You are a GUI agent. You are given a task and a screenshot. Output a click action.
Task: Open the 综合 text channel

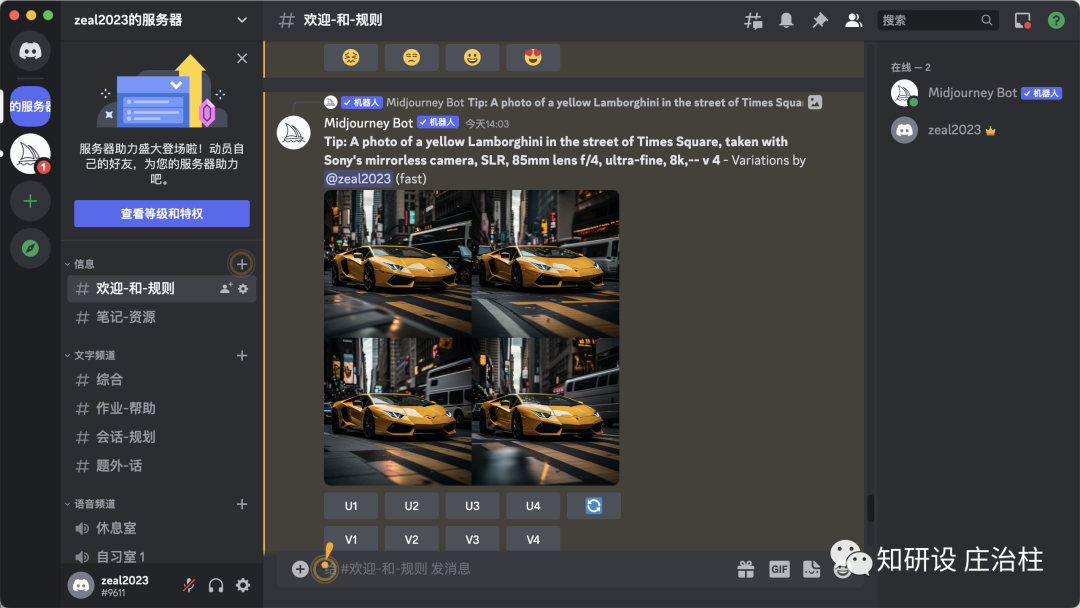162,379
